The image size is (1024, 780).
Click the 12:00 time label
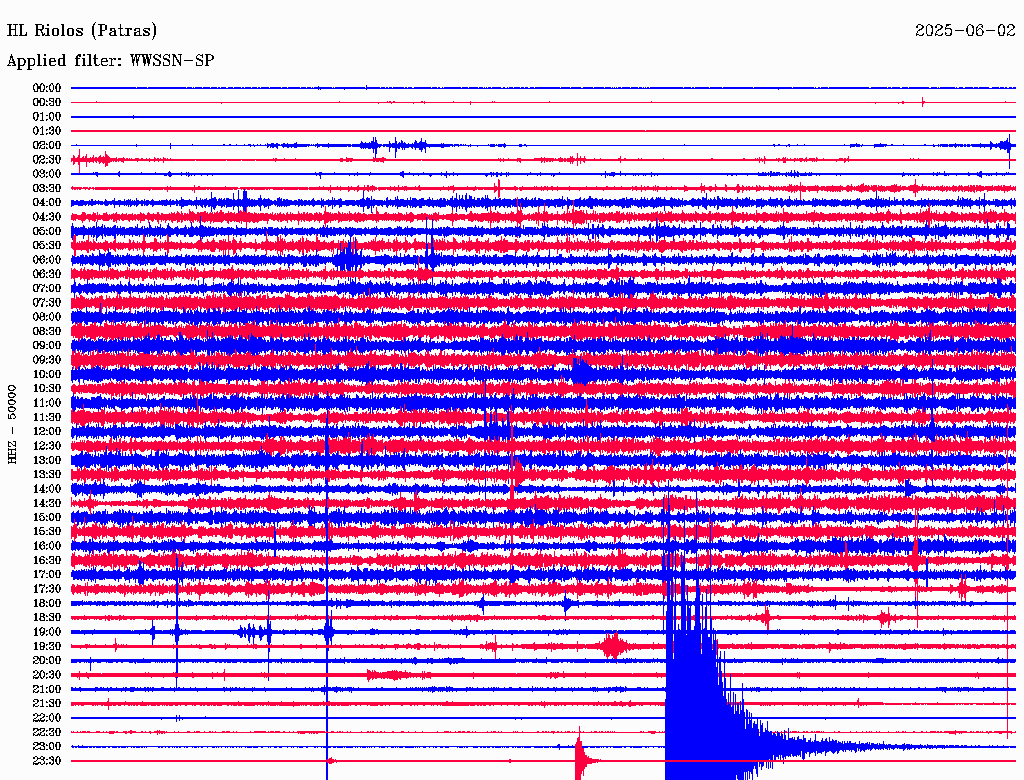[47, 431]
